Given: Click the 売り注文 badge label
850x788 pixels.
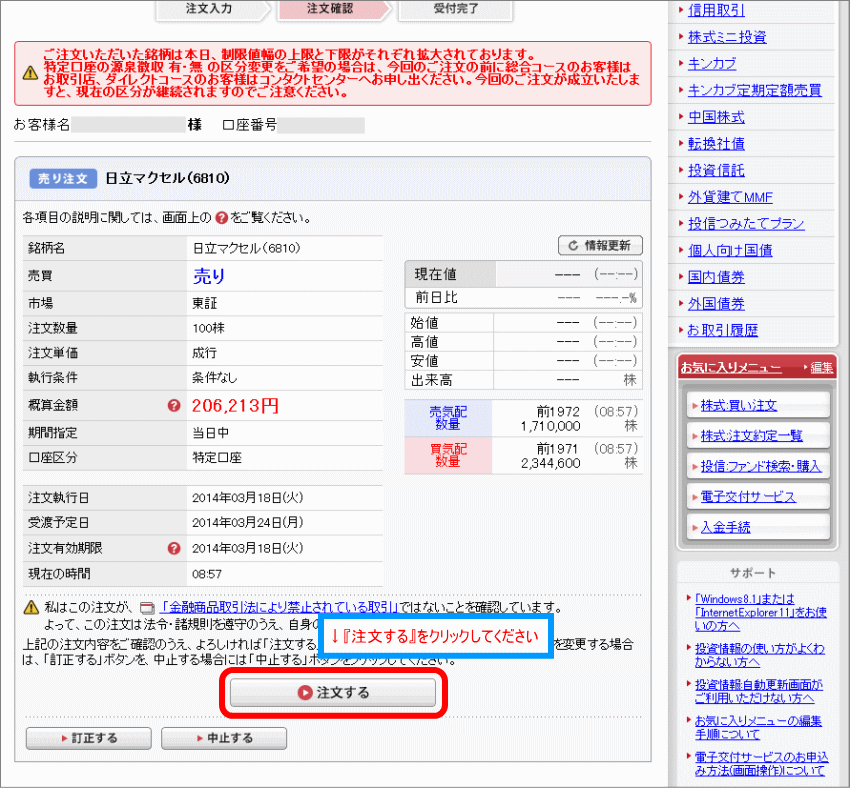Looking at the screenshot, I should [63, 179].
